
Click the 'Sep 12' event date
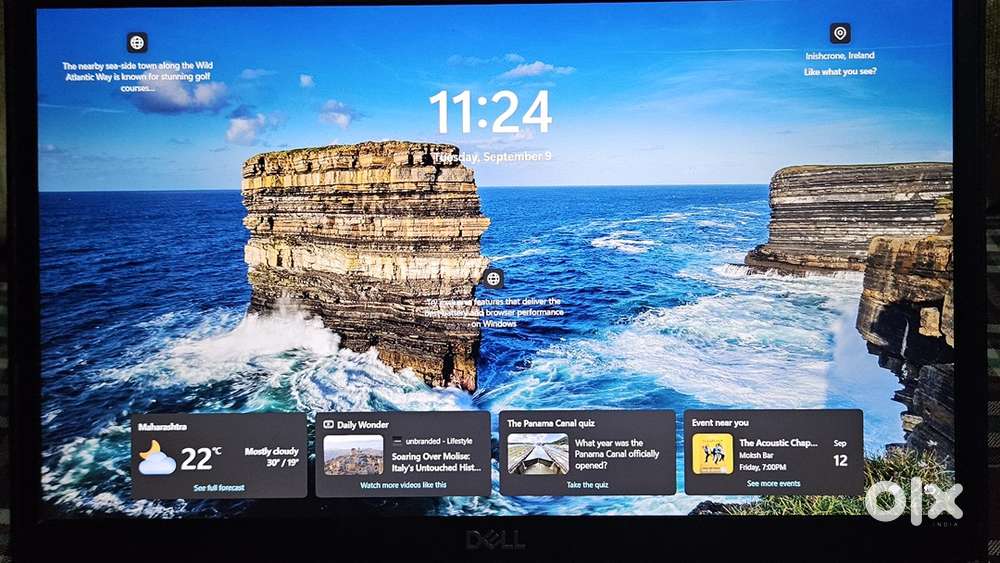(x=841, y=454)
